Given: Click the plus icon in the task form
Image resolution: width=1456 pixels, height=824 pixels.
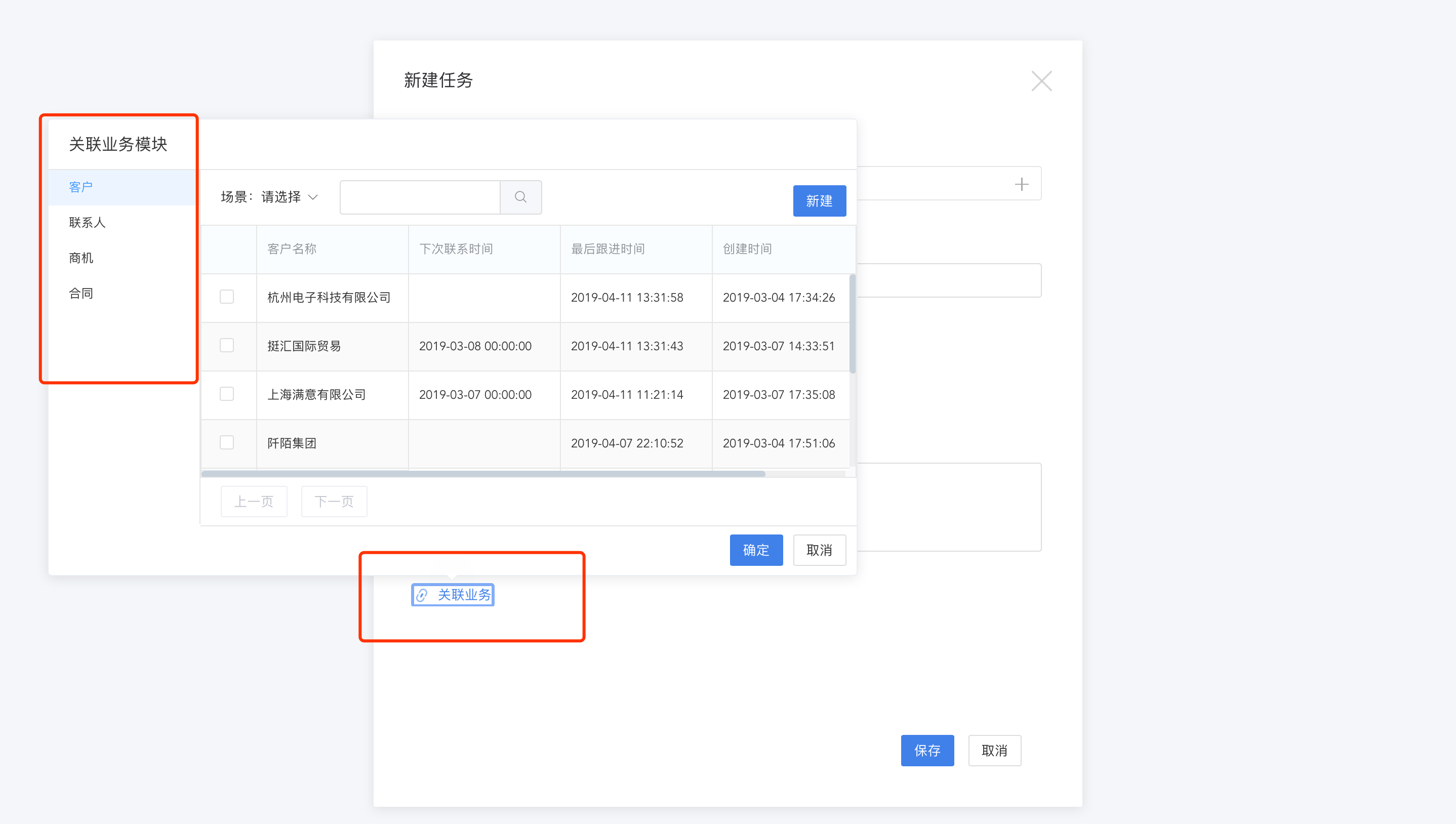Looking at the screenshot, I should click(1022, 184).
